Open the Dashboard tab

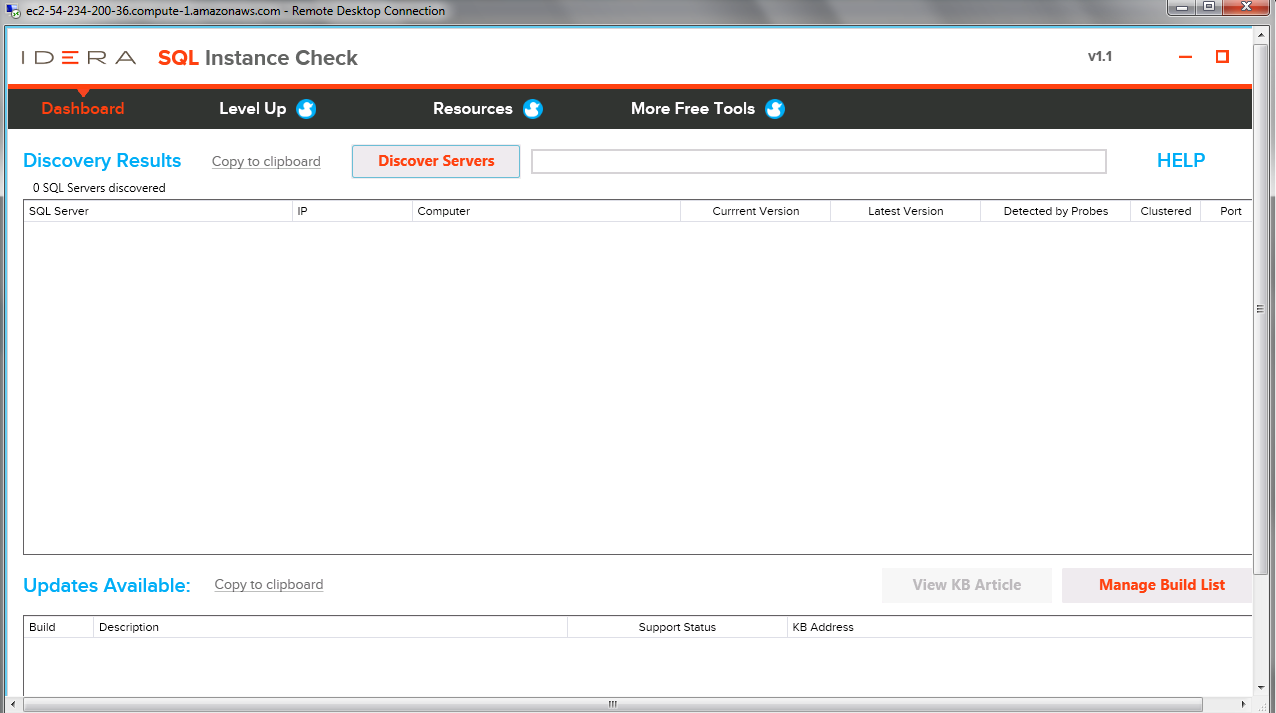[x=83, y=109]
